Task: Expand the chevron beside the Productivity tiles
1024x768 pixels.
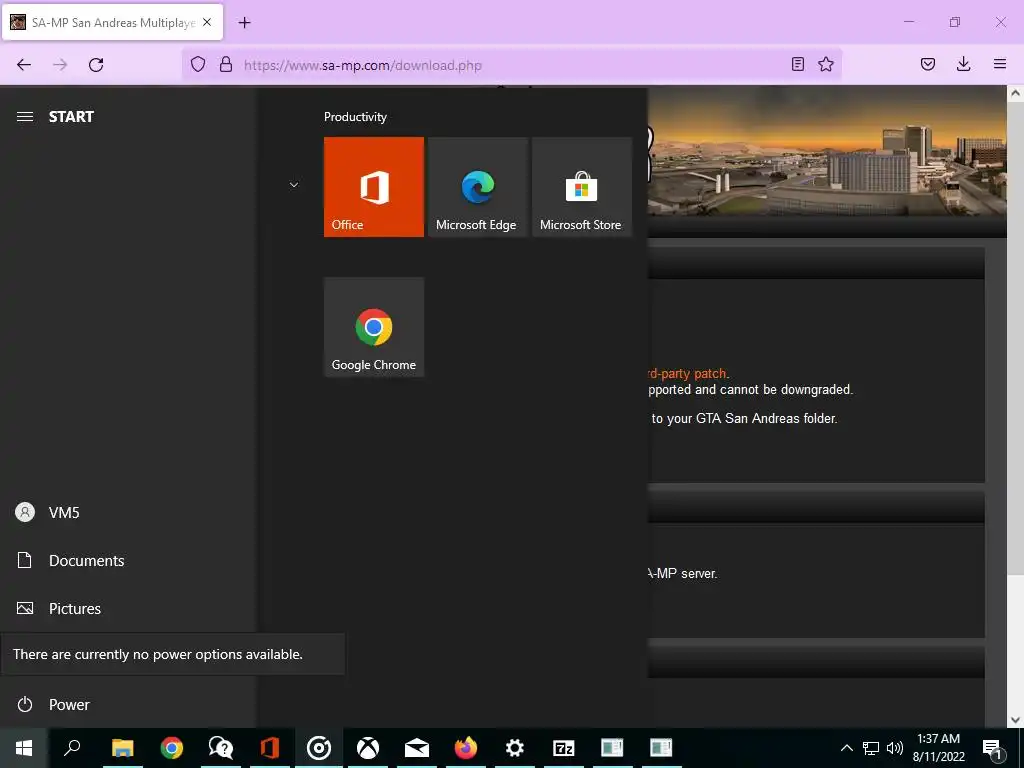Action: click(294, 185)
